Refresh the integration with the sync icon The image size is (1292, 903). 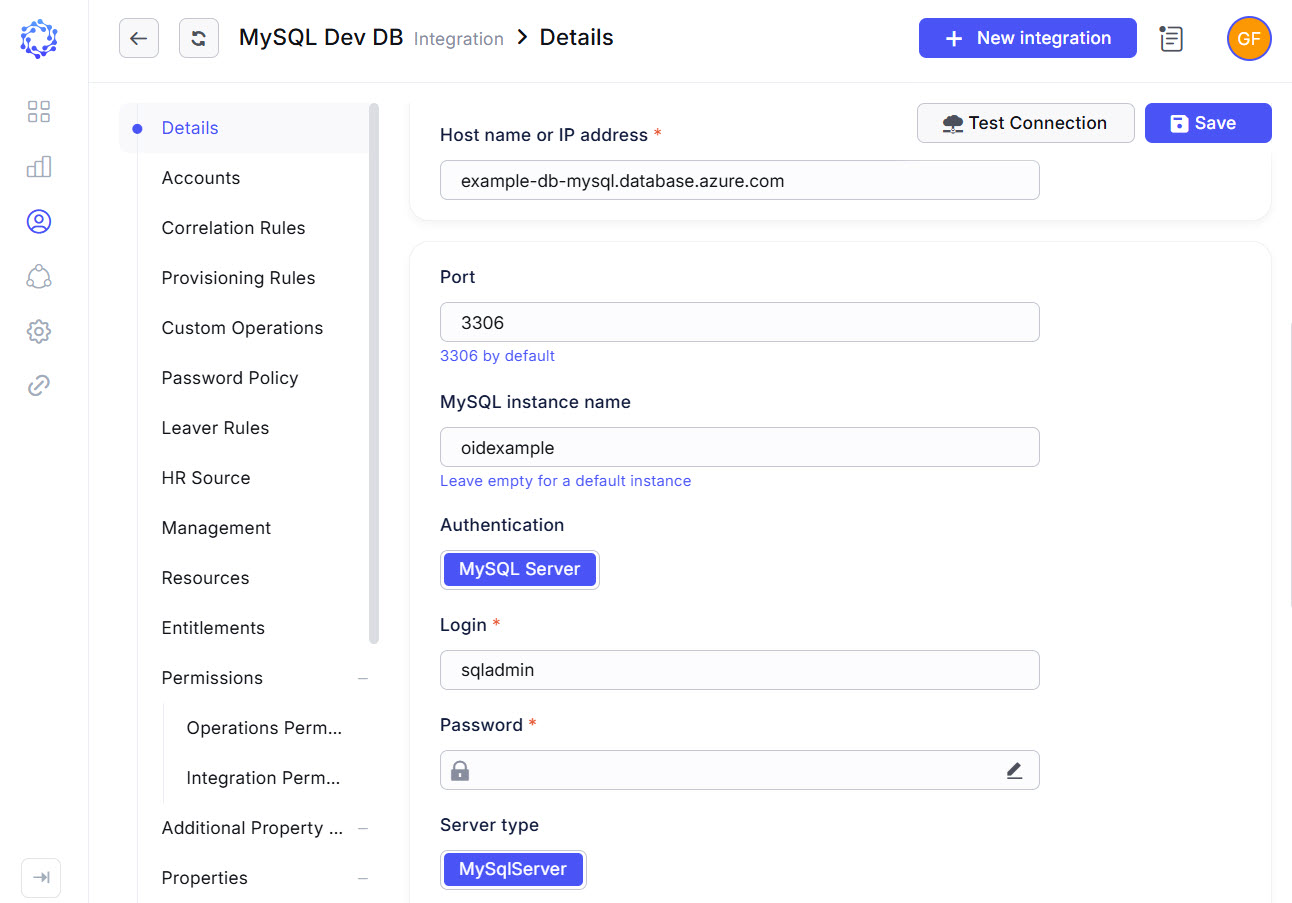coord(199,38)
